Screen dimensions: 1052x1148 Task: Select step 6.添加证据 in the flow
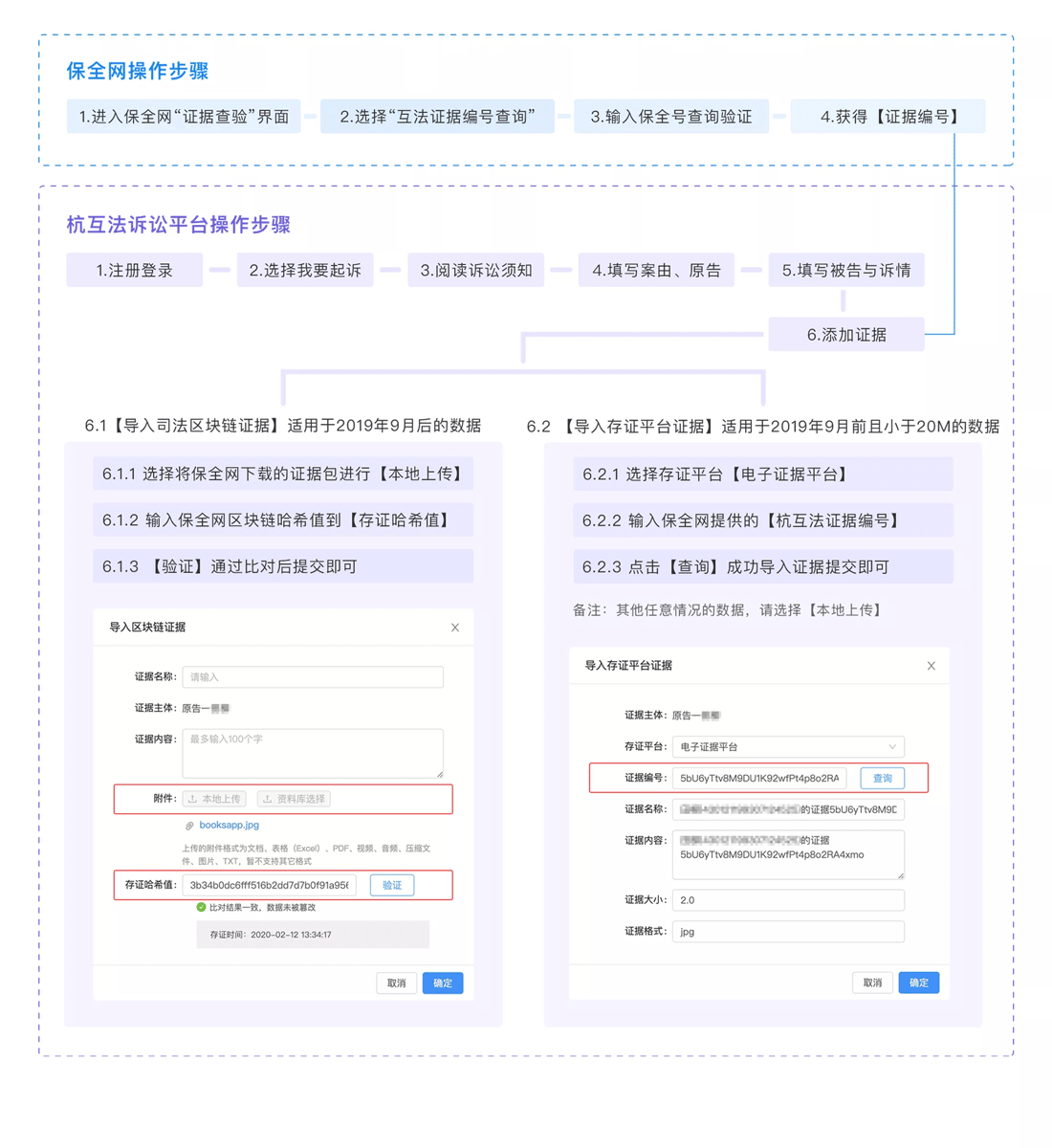846,335
